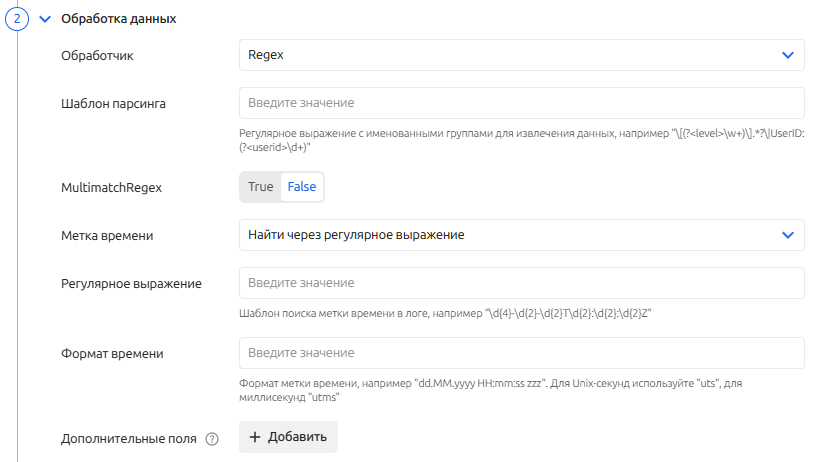Click the "Метка времени" label
This screenshot has height=462, width=819.
(x=107, y=235)
